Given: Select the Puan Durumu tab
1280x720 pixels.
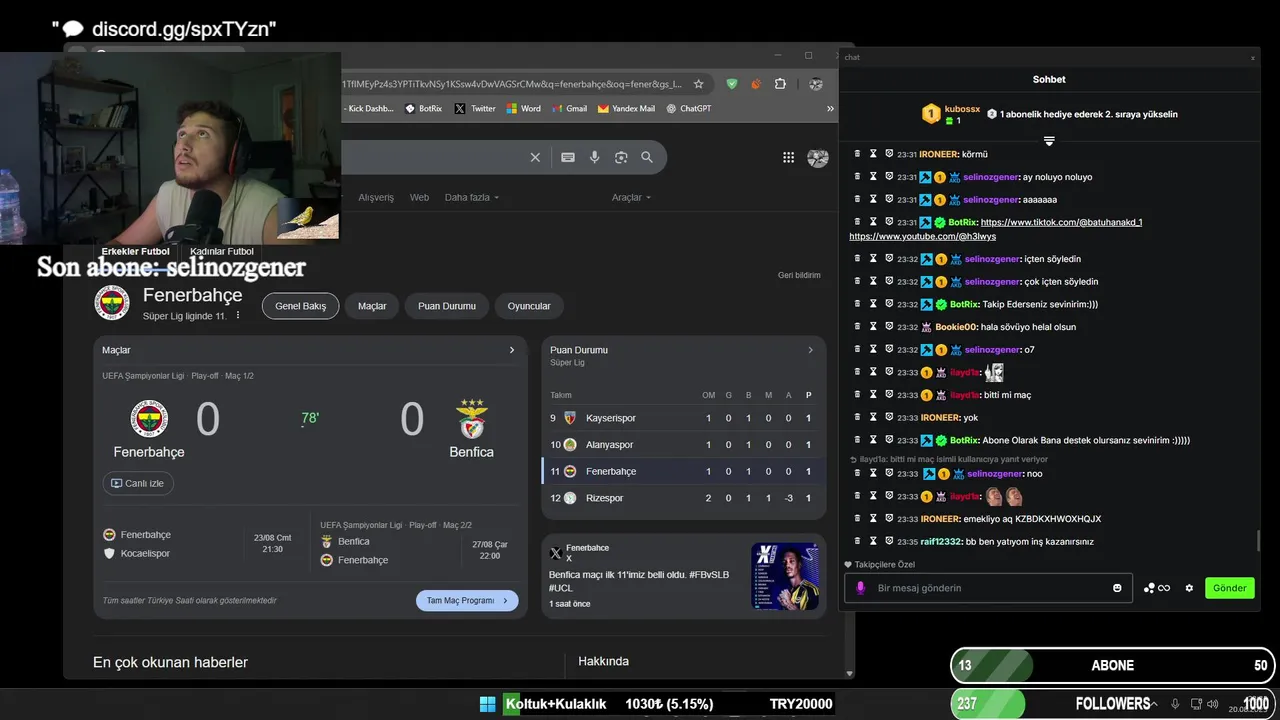Looking at the screenshot, I should (x=447, y=306).
